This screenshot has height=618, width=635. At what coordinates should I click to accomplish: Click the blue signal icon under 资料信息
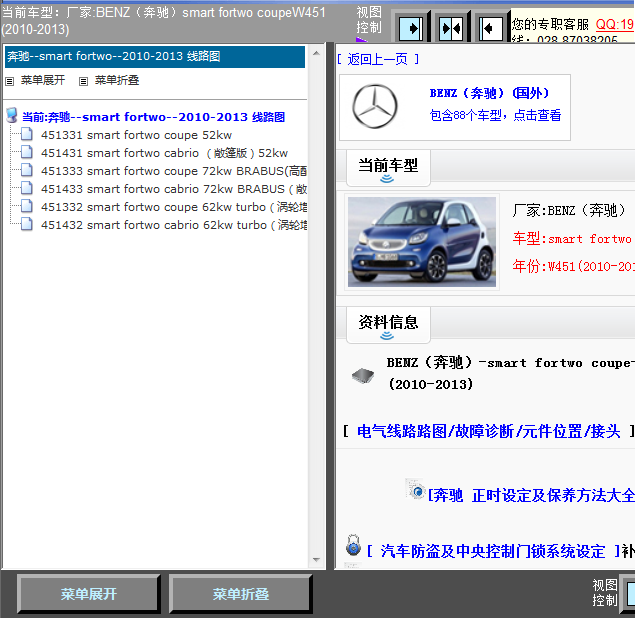tap(387, 336)
